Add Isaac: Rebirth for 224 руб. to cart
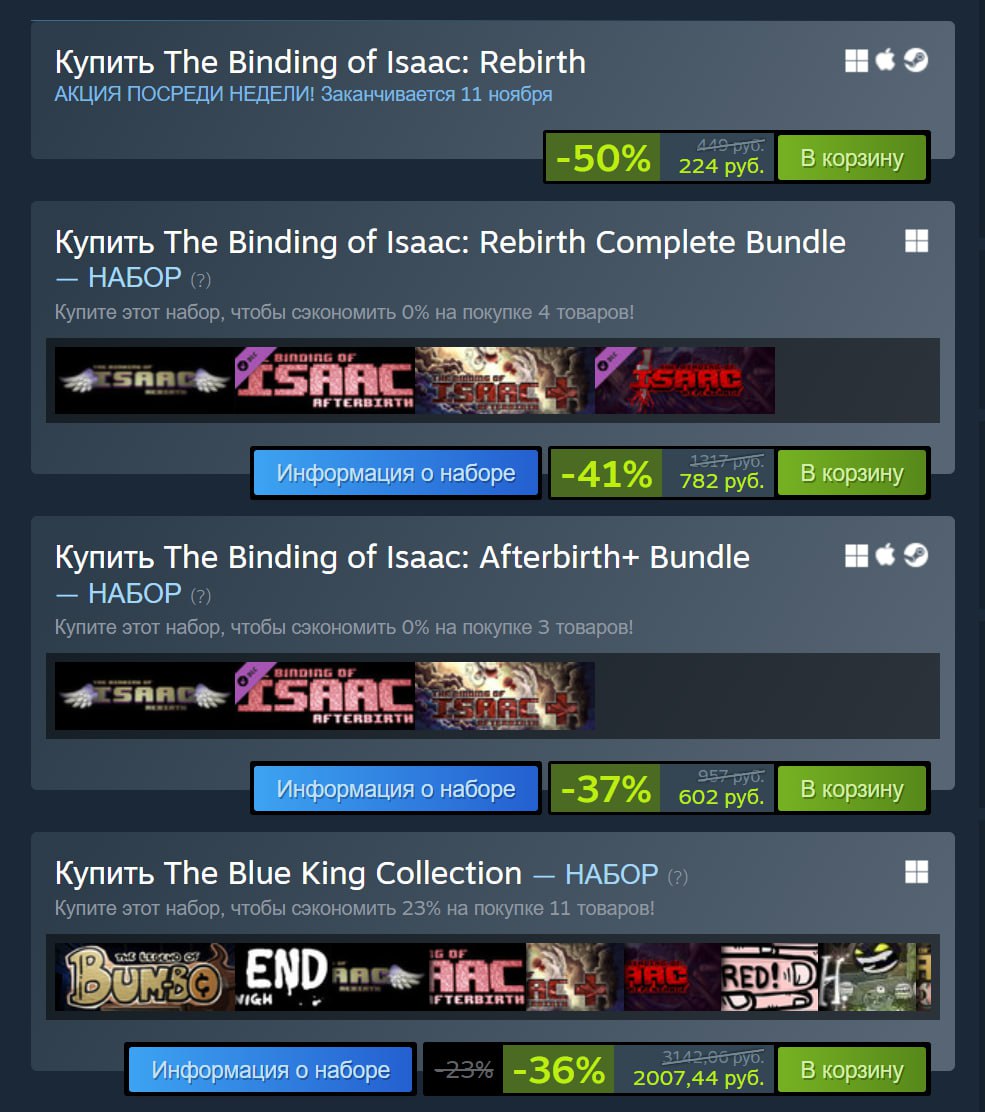The image size is (985, 1112). click(852, 157)
